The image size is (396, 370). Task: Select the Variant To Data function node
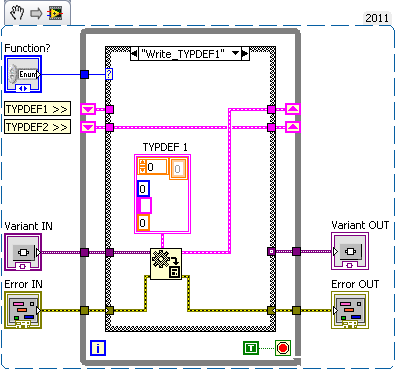click(x=166, y=264)
